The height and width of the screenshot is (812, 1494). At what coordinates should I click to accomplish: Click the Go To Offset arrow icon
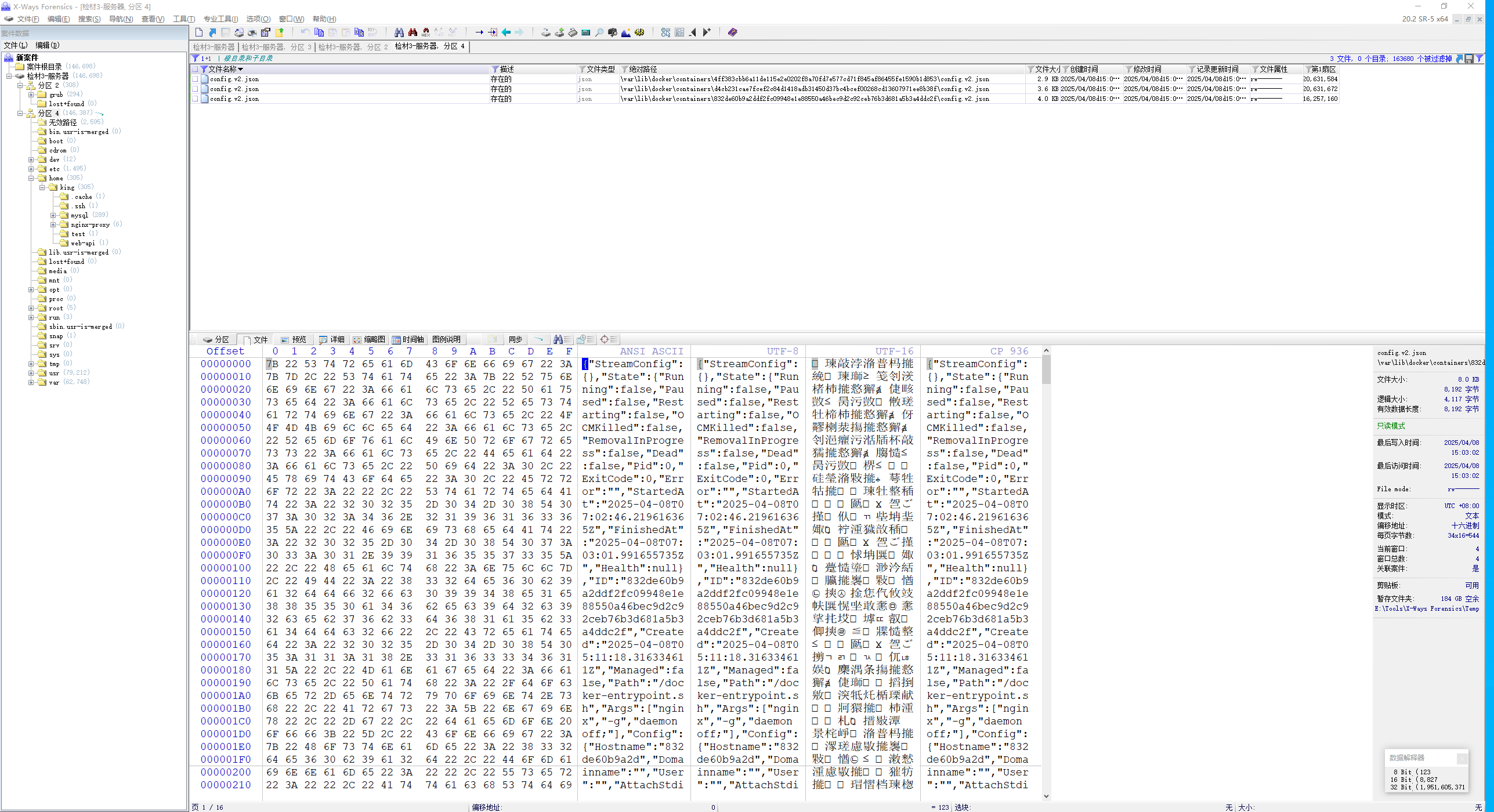click(479, 32)
